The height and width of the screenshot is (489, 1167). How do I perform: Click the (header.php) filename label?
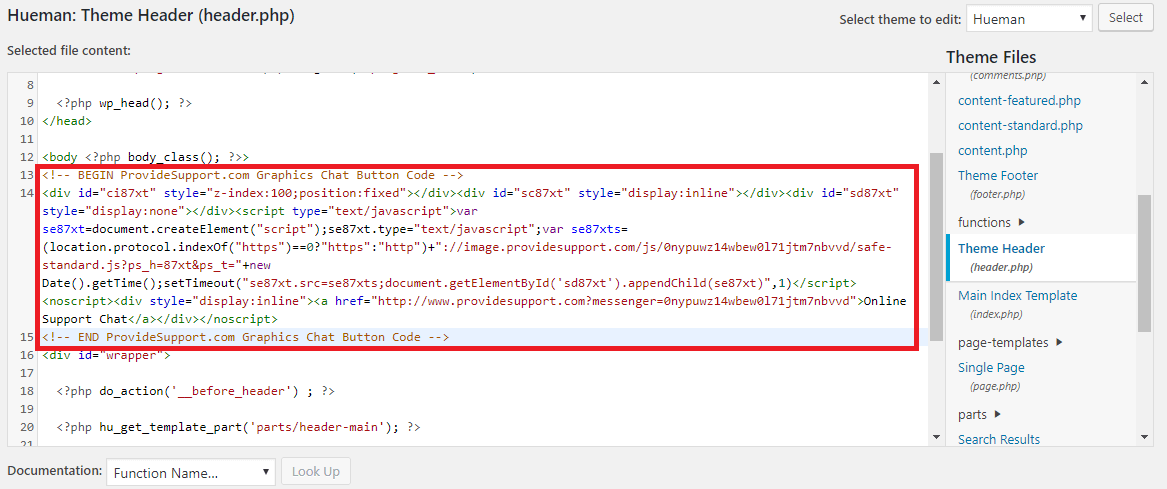[x=1001, y=266]
